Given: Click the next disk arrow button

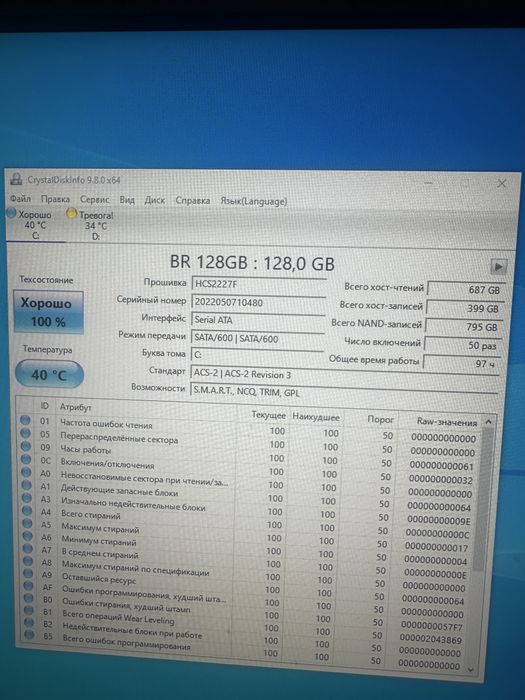Looking at the screenshot, I should click(x=498, y=267).
